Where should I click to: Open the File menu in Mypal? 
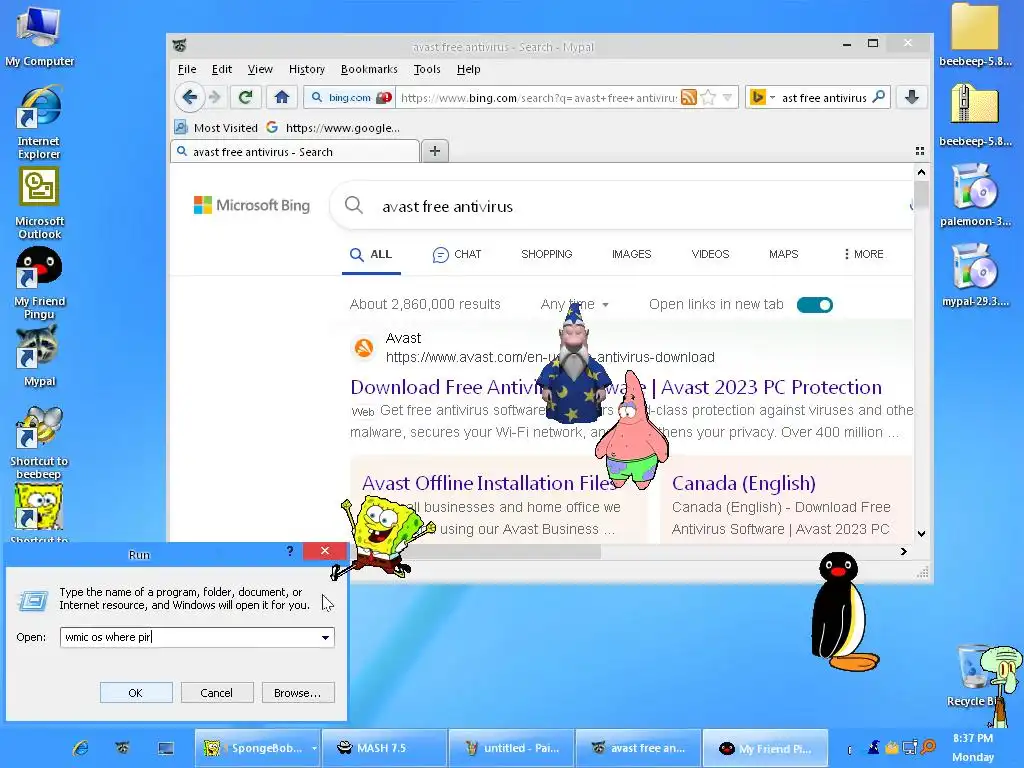point(187,69)
